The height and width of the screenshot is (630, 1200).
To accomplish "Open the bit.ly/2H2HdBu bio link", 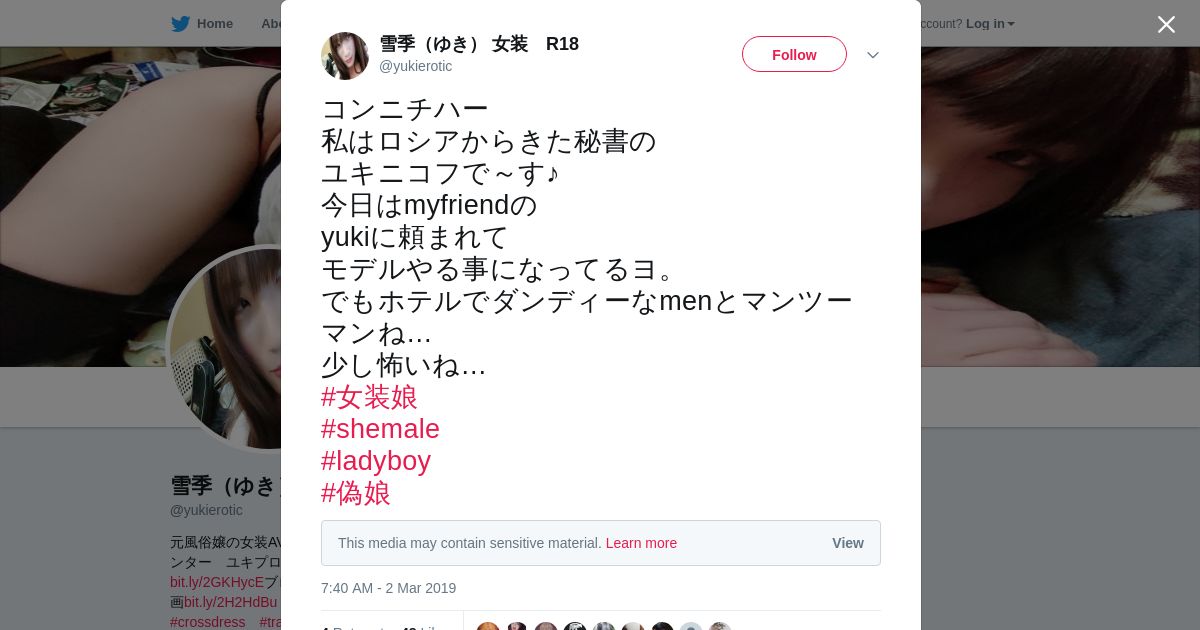I will (231, 602).
